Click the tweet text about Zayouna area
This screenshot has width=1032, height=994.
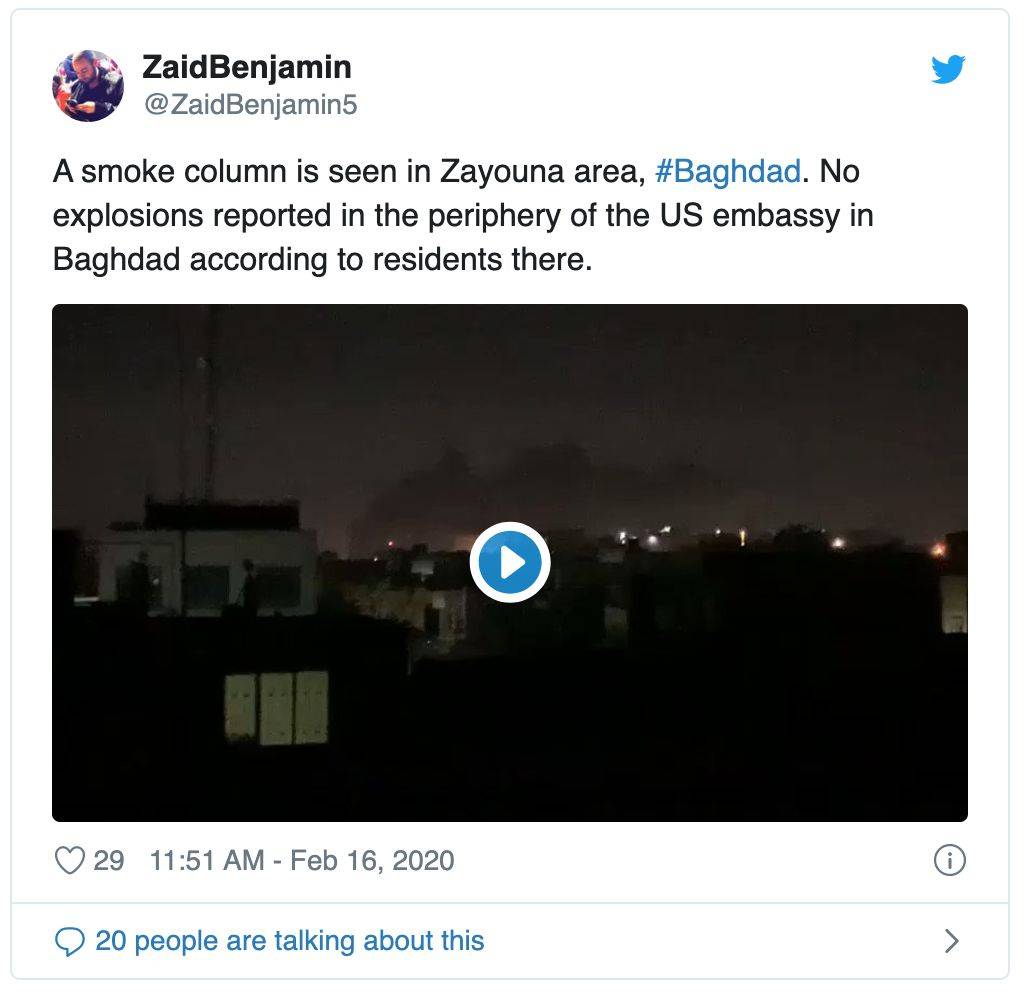[x=463, y=215]
